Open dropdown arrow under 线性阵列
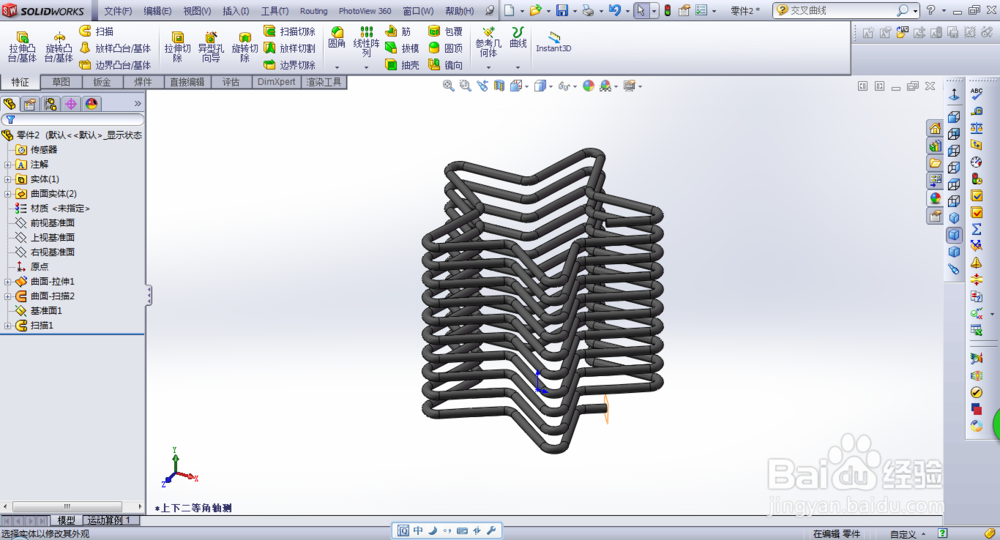Screen dimensions: 1000x540 366,67
